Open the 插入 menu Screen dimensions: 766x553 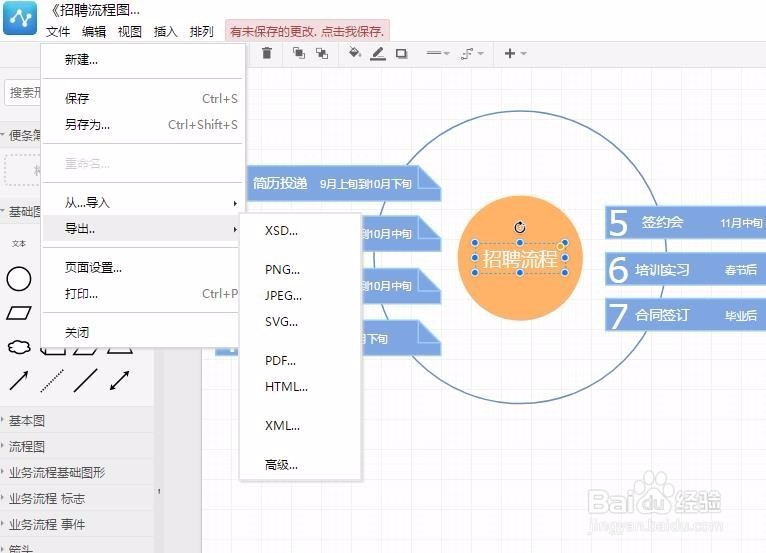pyautogui.click(x=166, y=32)
